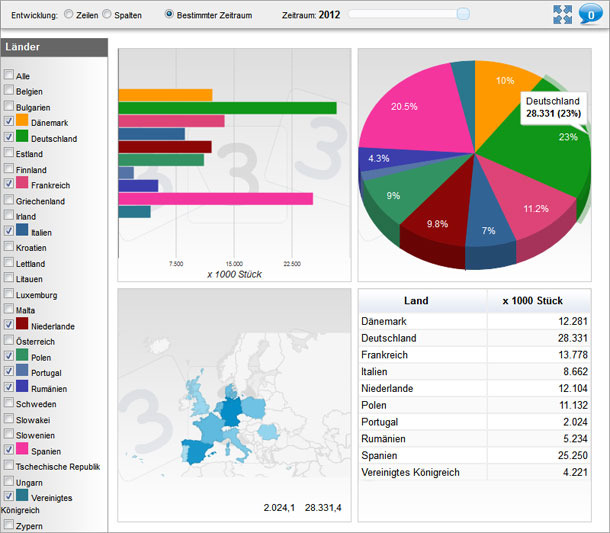Uncheck the Polen checkbox
Screen dimensions: 610x533
coord(9,356)
